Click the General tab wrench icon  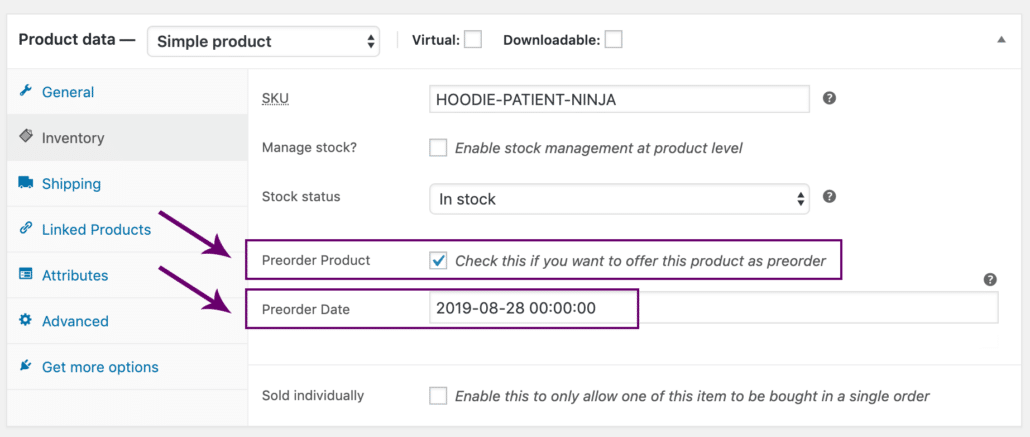(x=26, y=91)
